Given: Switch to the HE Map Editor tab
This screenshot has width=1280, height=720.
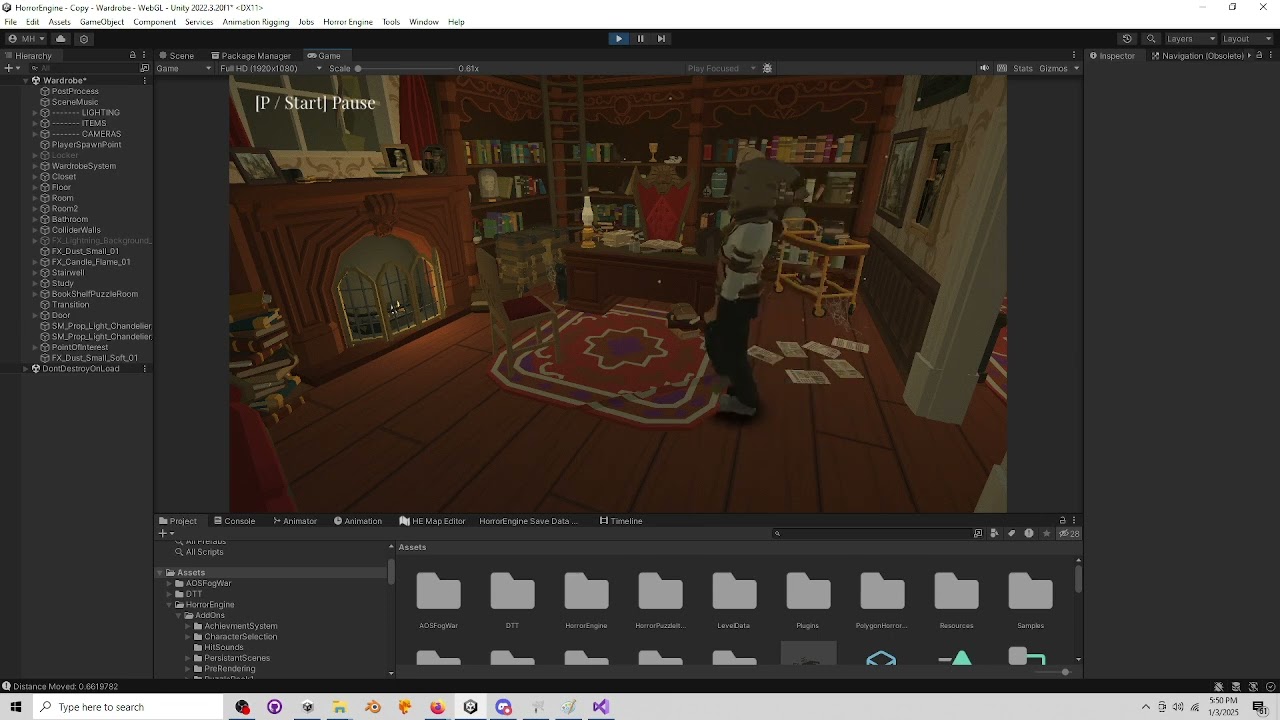Looking at the screenshot, I should tap(432, 521).
